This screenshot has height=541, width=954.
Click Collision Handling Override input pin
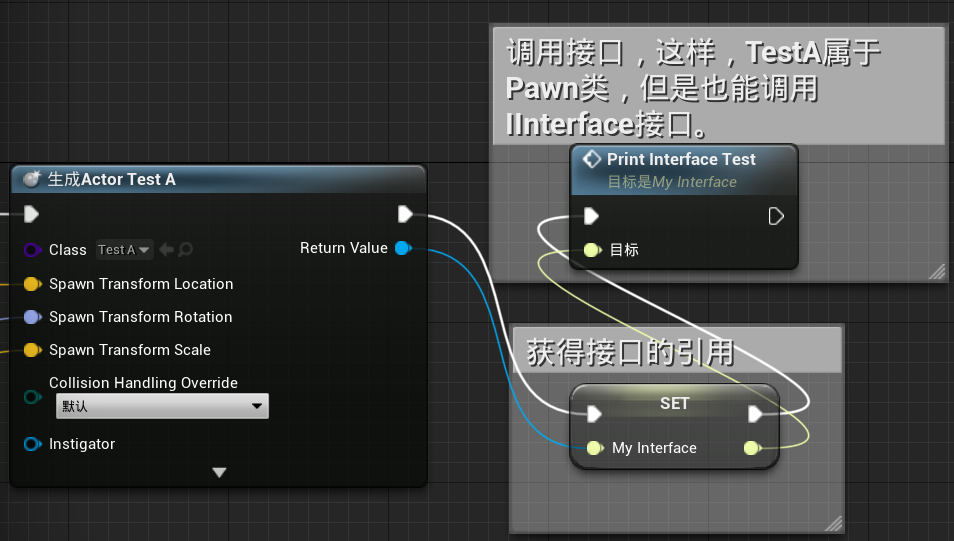pyautogui.click(x=32, y=397)
